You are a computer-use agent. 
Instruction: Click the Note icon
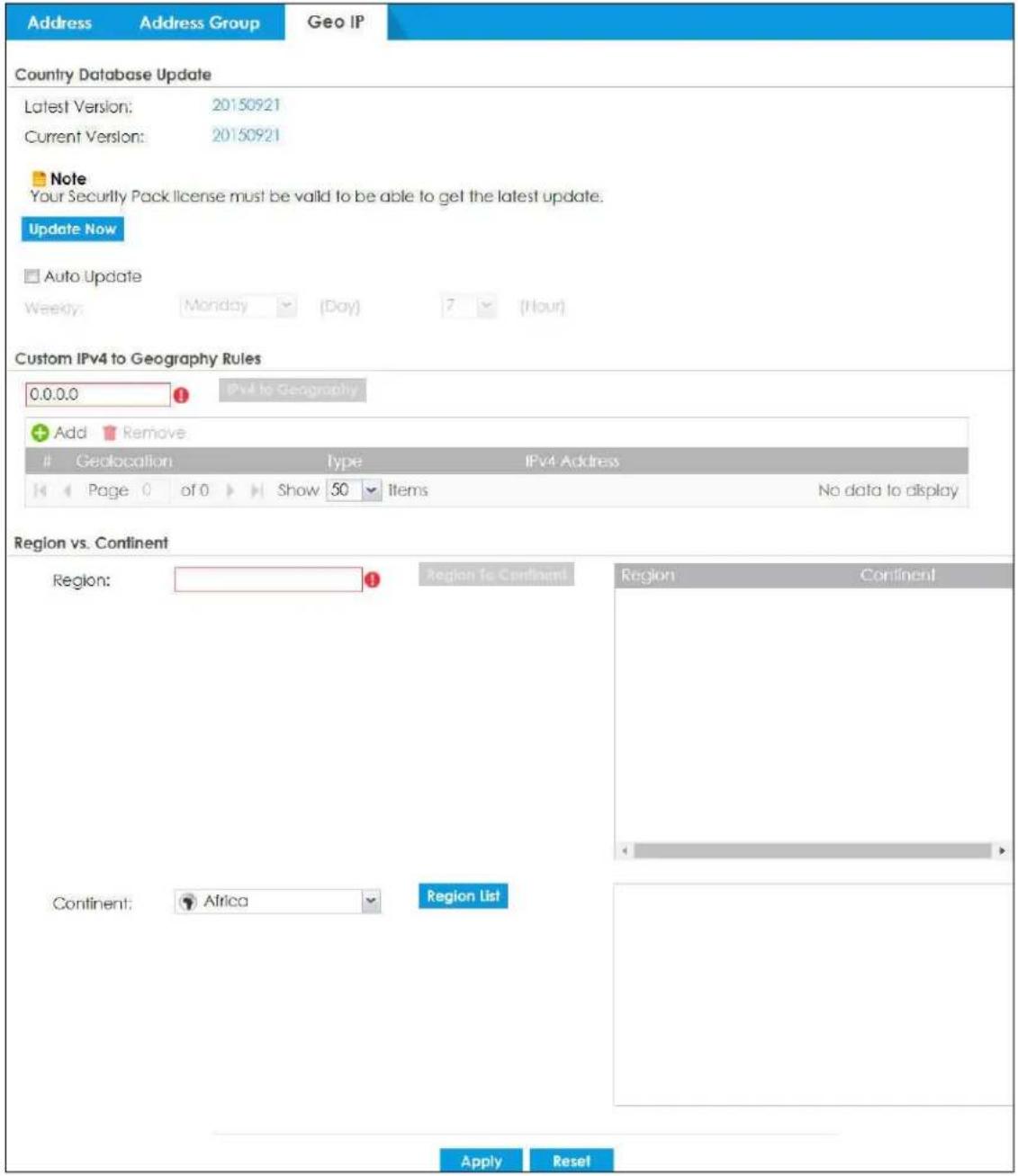coord(39,179)
